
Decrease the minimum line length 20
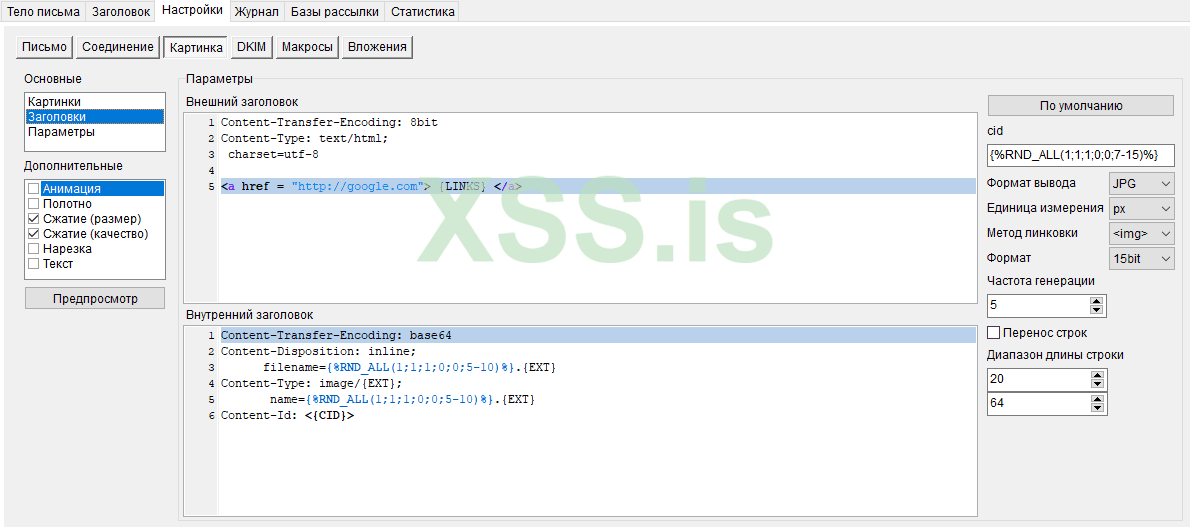click(1096, 383)
